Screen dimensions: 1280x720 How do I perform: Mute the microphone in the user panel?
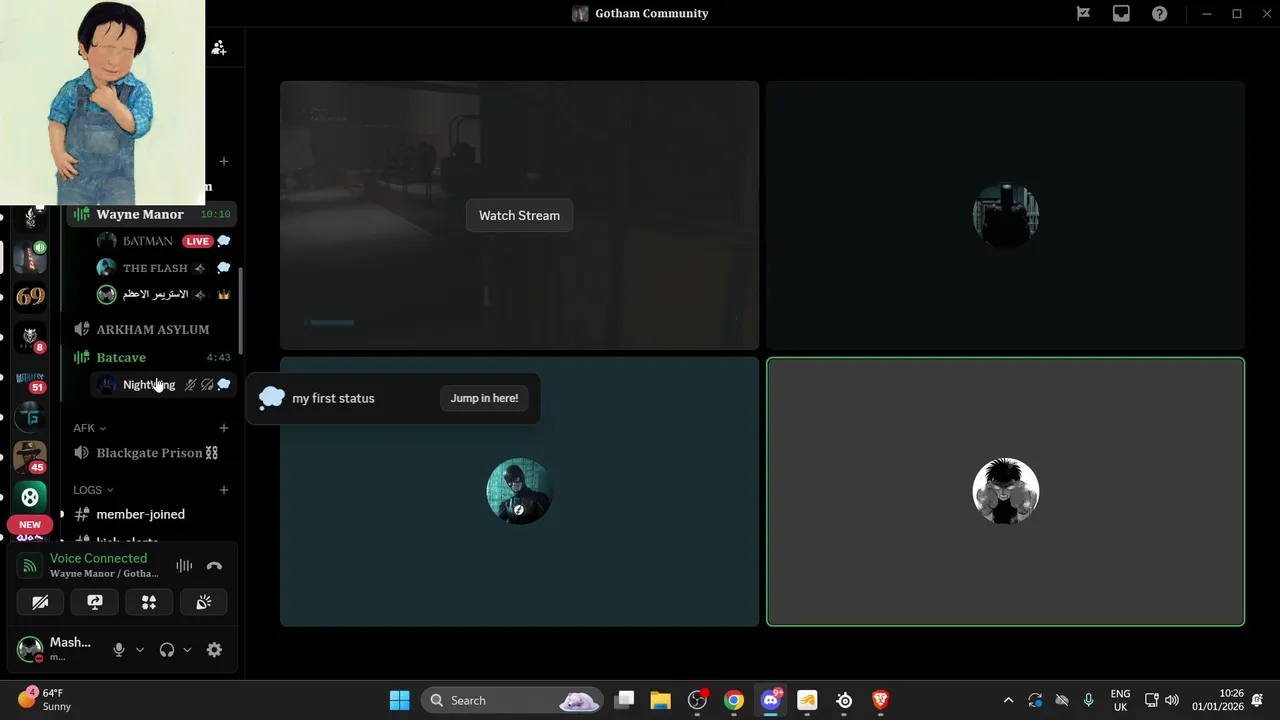[119, 650]
